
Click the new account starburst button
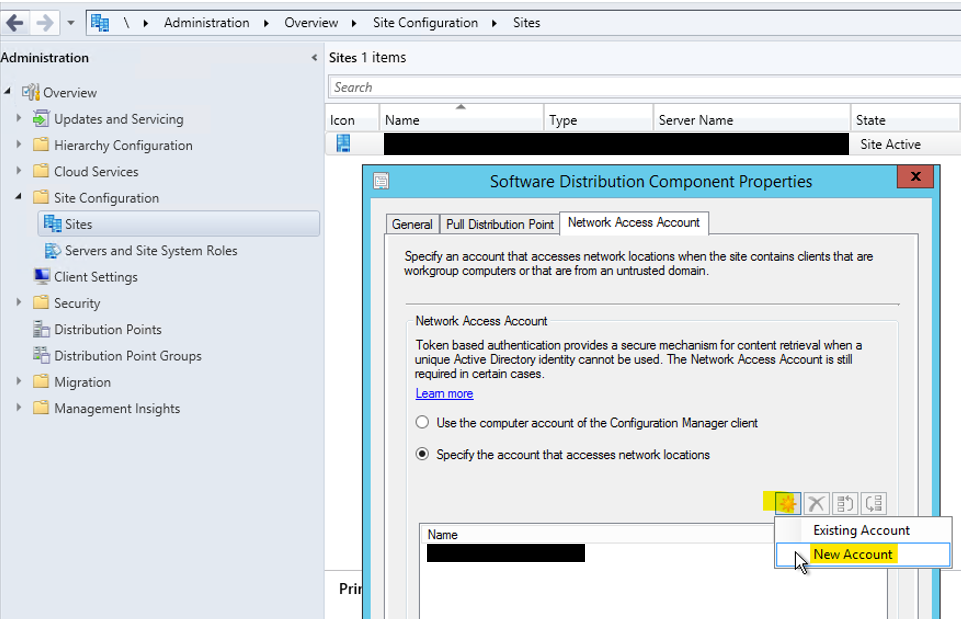788,504
